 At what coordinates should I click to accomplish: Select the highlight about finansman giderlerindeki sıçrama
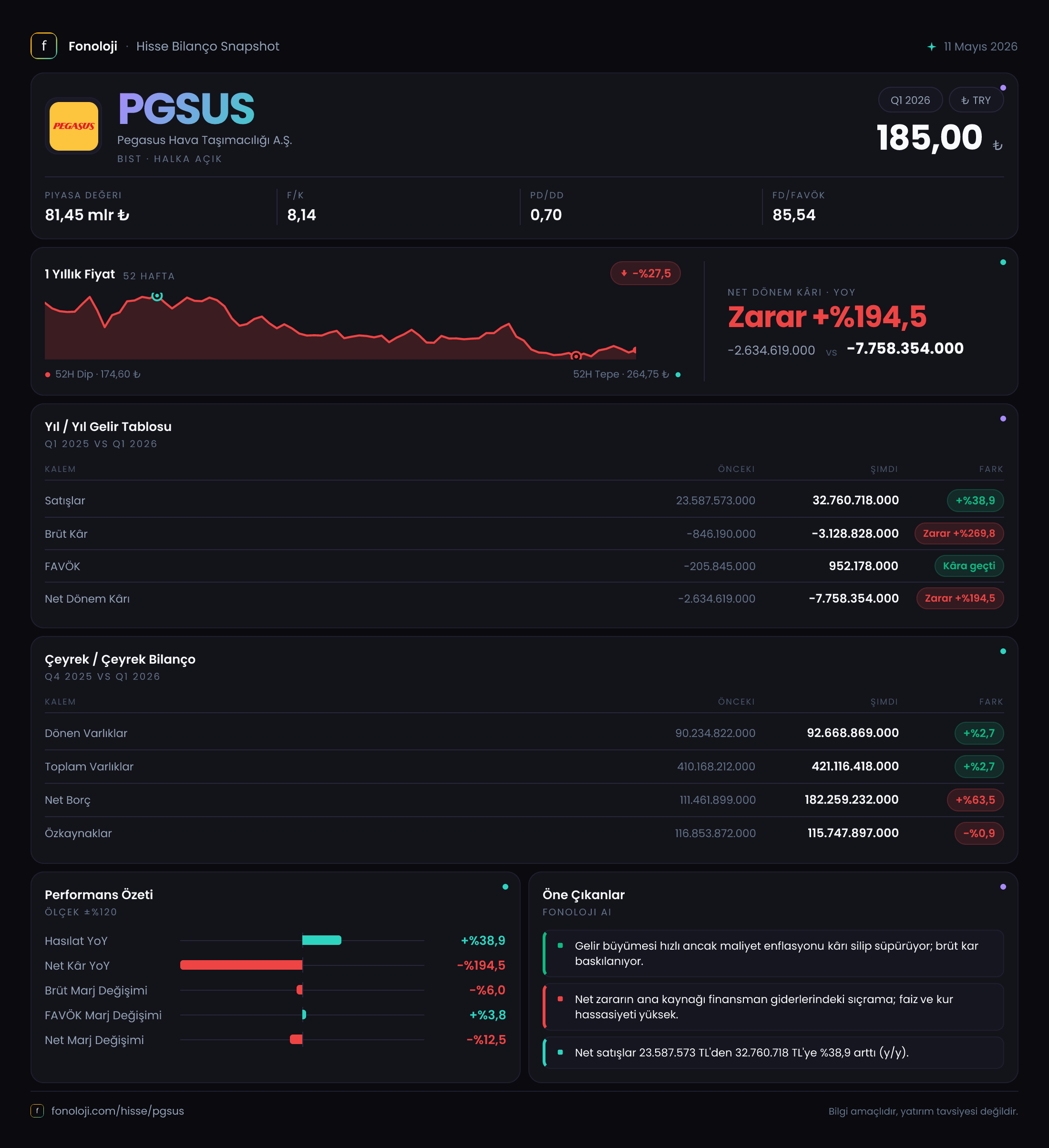click(773, 1007)
